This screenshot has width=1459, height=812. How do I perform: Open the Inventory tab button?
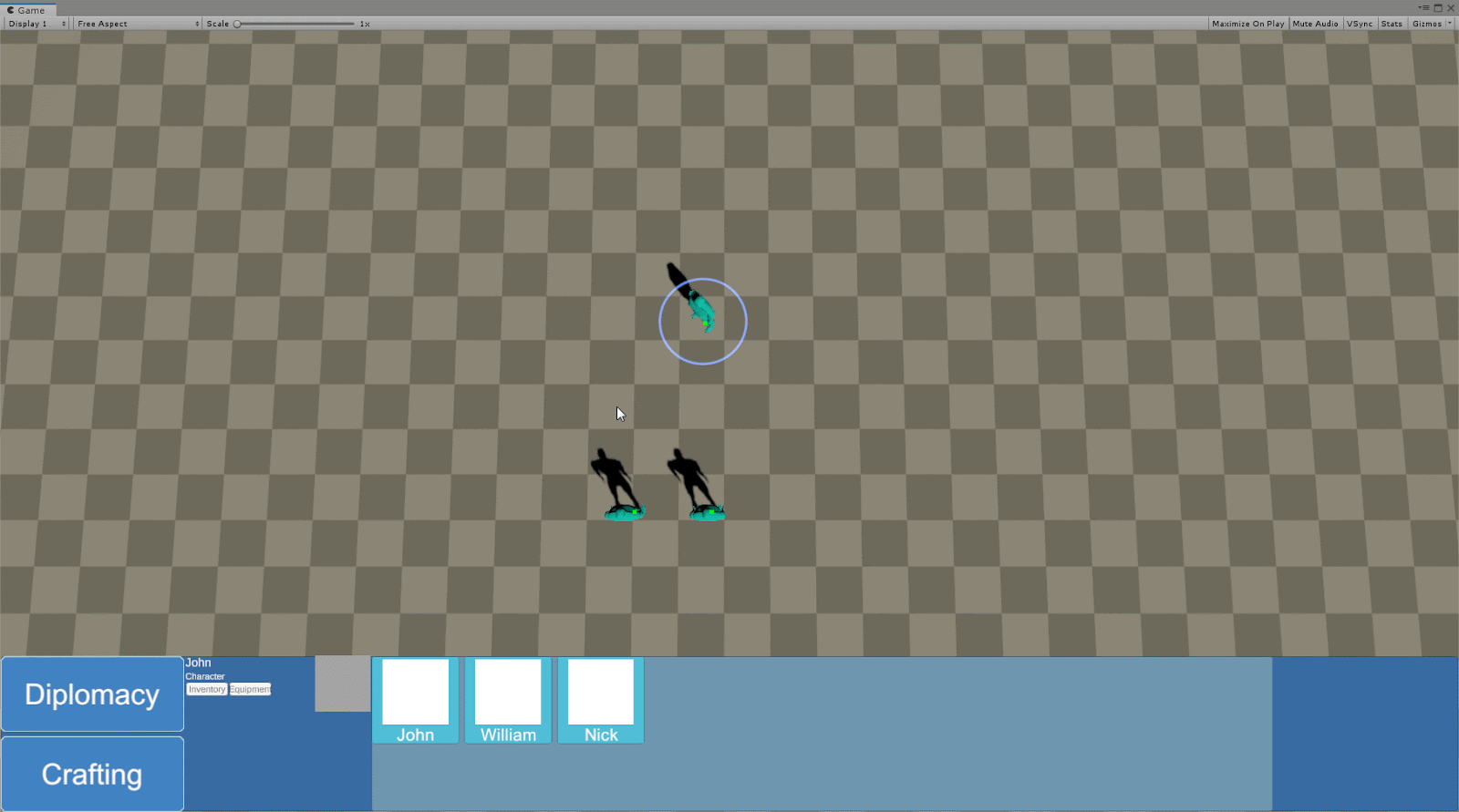(207, 690)
